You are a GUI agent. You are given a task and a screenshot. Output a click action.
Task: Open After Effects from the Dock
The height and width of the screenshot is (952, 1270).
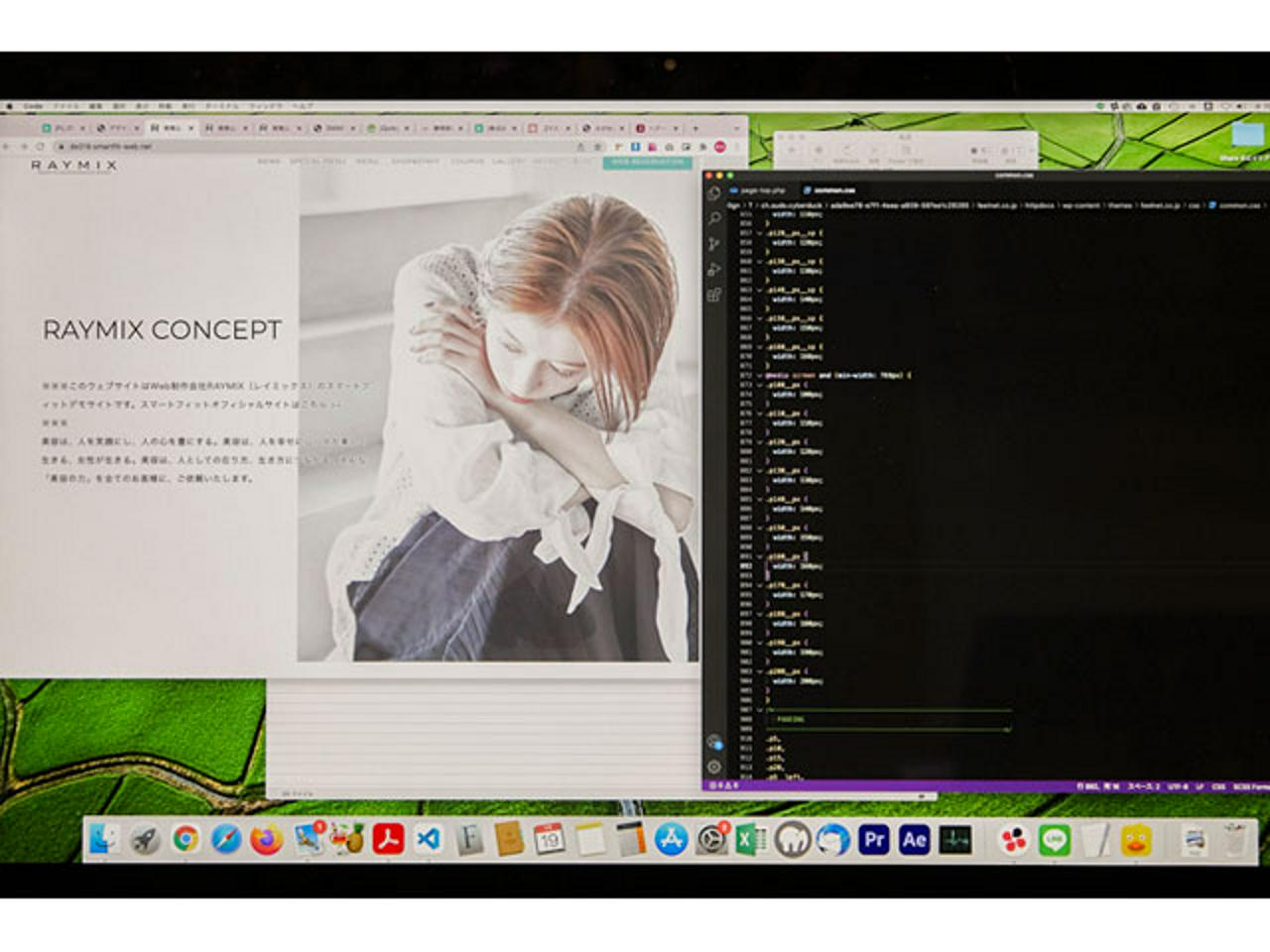(914, 840)
